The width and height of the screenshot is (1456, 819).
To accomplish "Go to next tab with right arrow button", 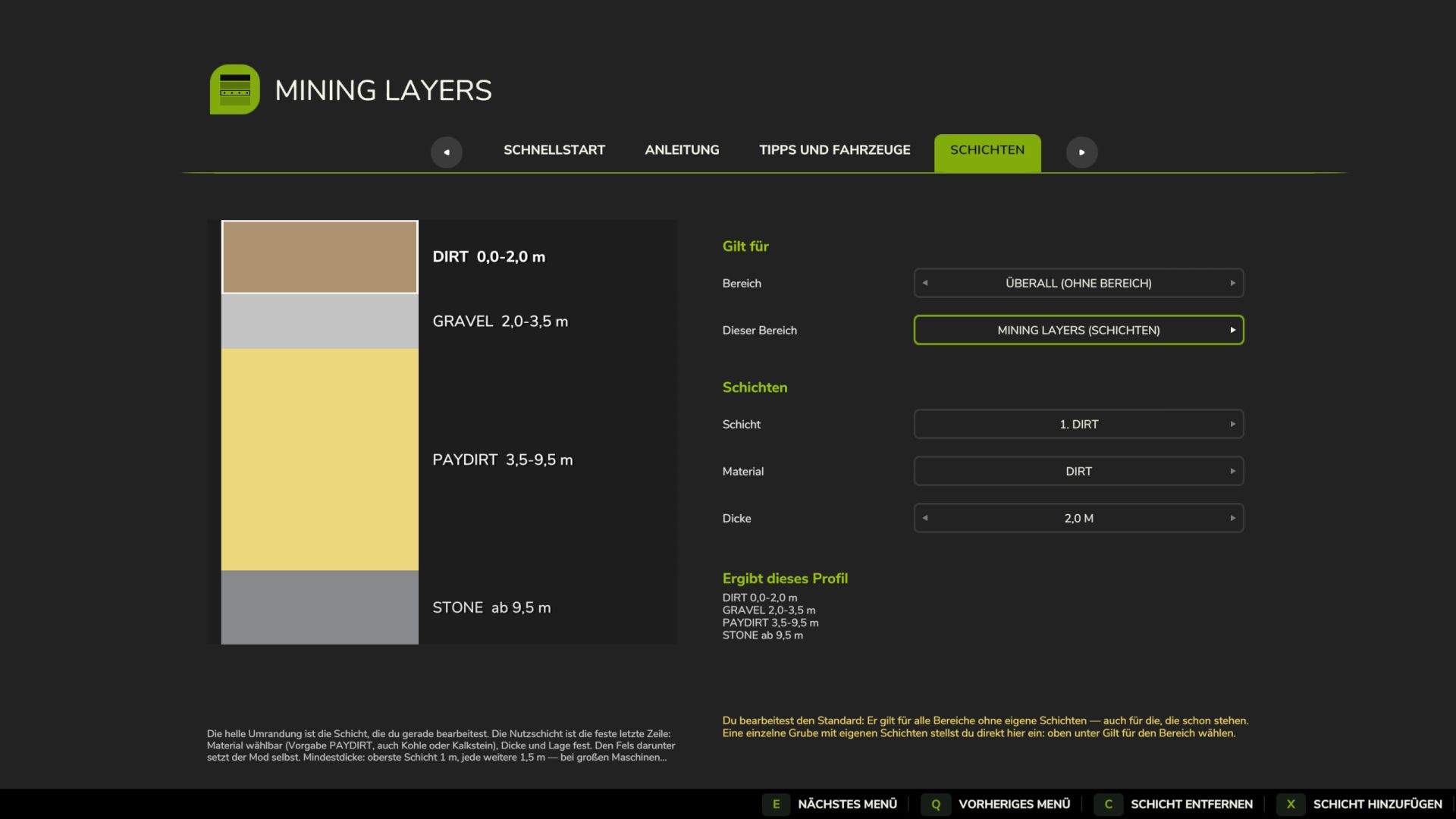I will (x=1082, y=152).
